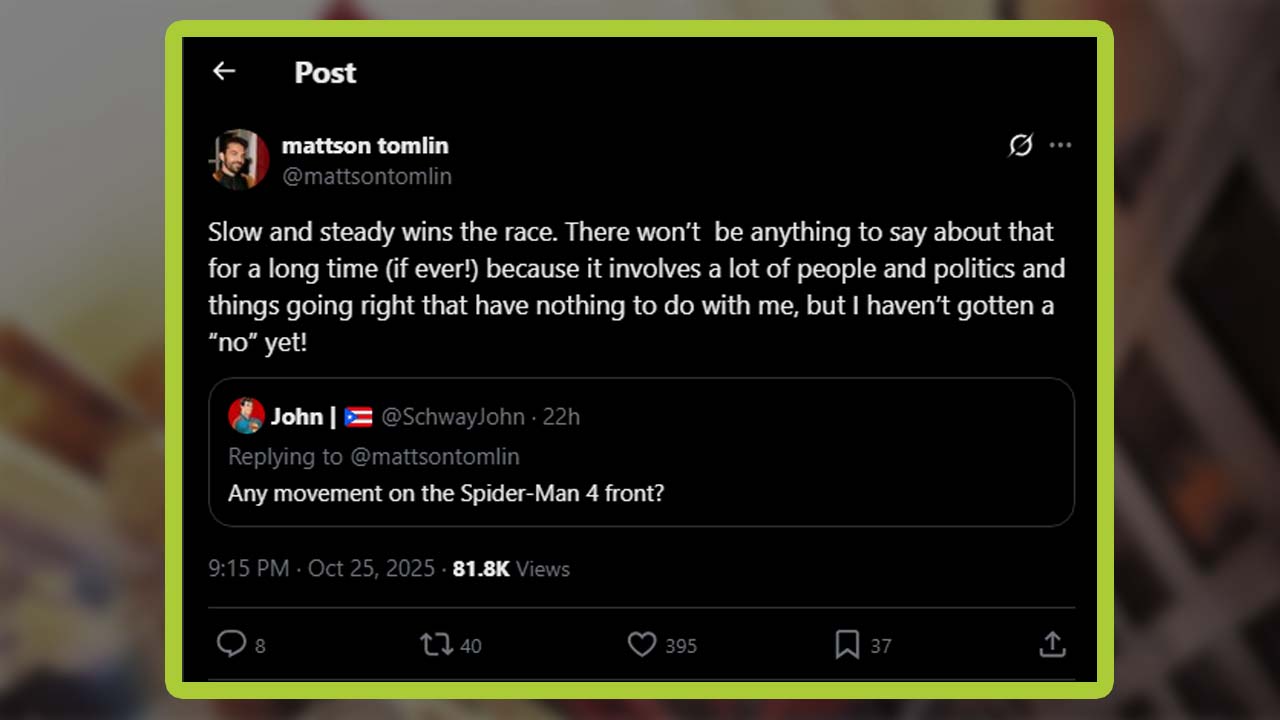1280x720 pixels.
Task: Click the reply speech bubble icon
Action: (232, 644)
